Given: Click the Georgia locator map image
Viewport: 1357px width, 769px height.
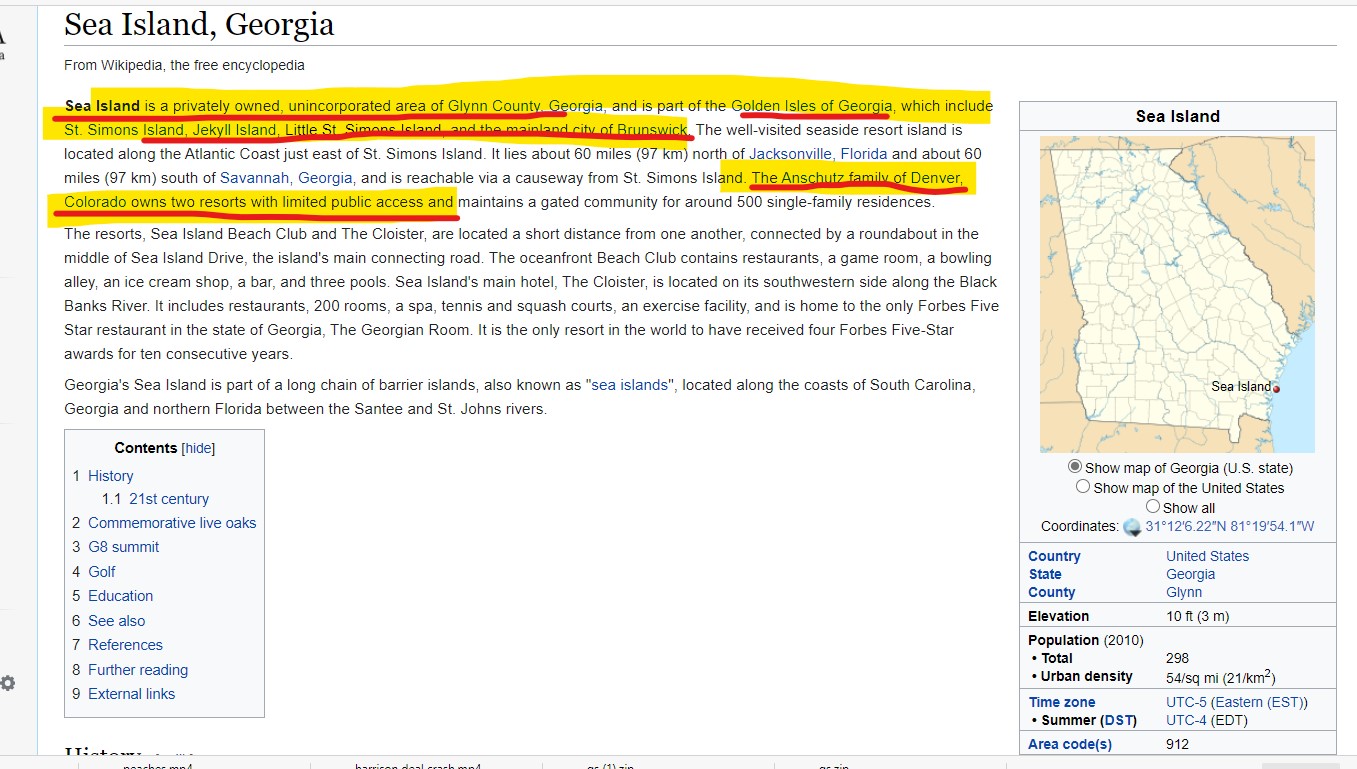Looking at the screenshot, I should point(1177,295).
